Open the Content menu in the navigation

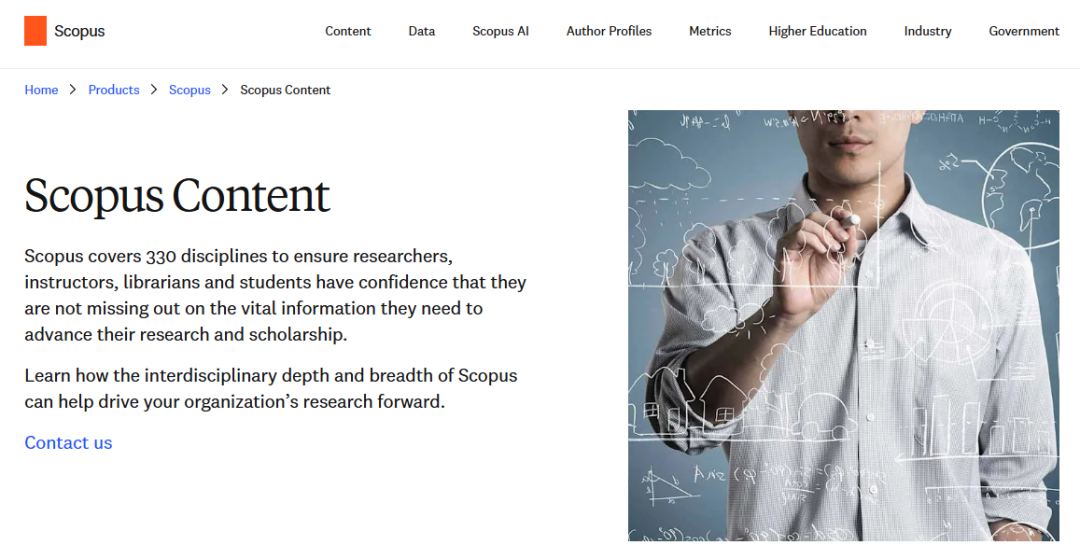coord(348,31)
